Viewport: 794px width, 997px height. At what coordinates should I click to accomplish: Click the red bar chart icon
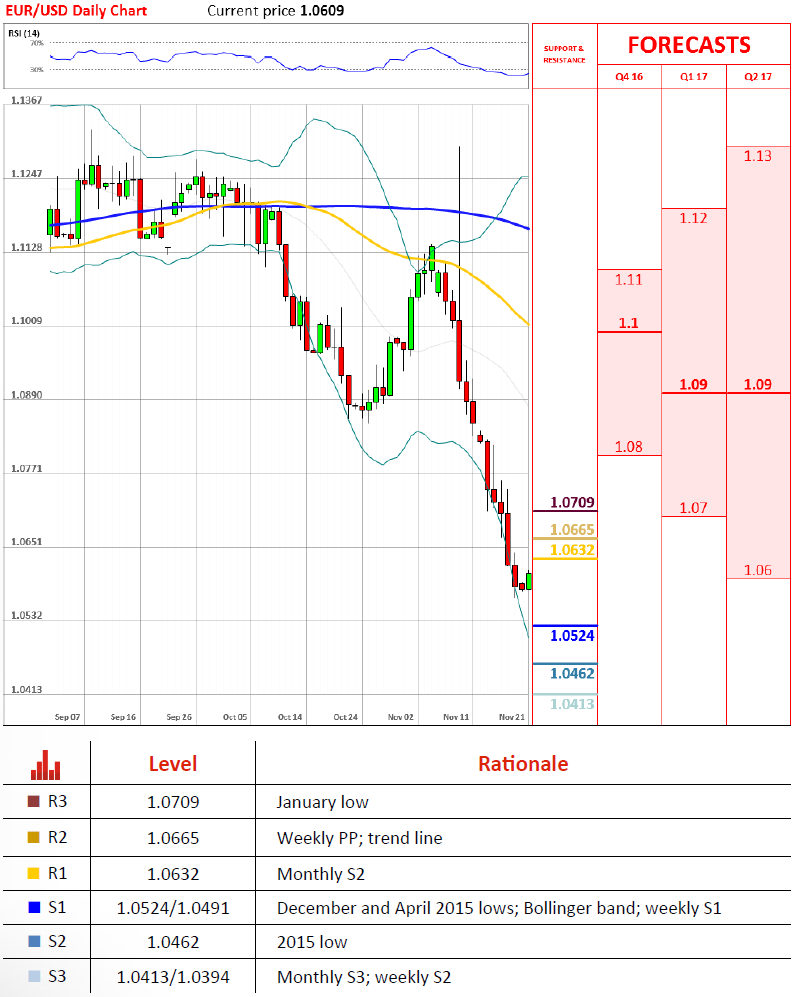[x=46, y=765]
